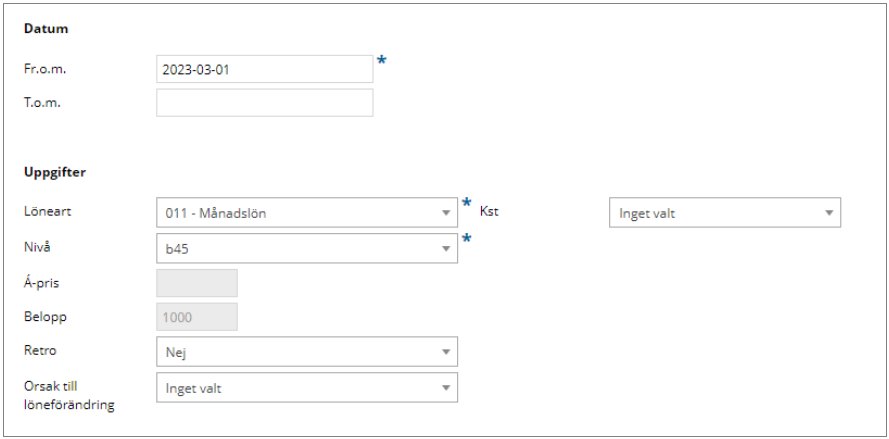
Task: Click the Fr.o.m. date field showing 2023-03-01
Action: [264, 69]
